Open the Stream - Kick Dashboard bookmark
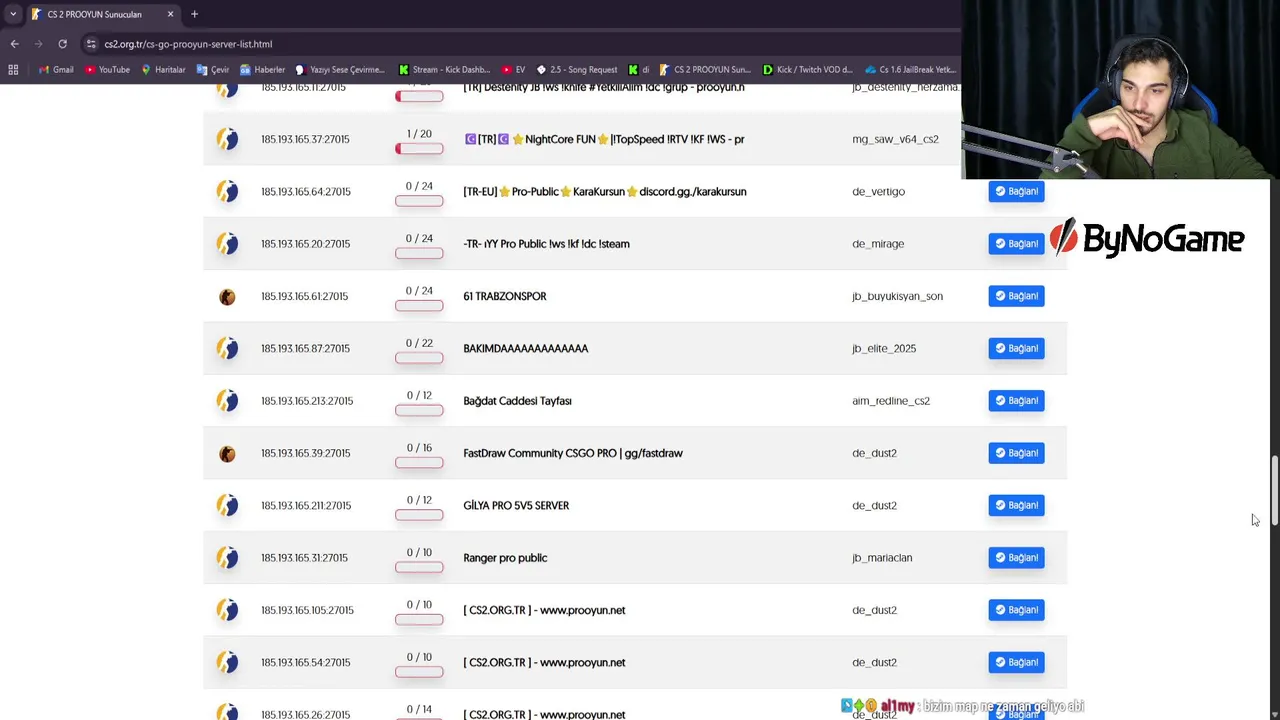Screen dimensions: 1280x720 444,70
